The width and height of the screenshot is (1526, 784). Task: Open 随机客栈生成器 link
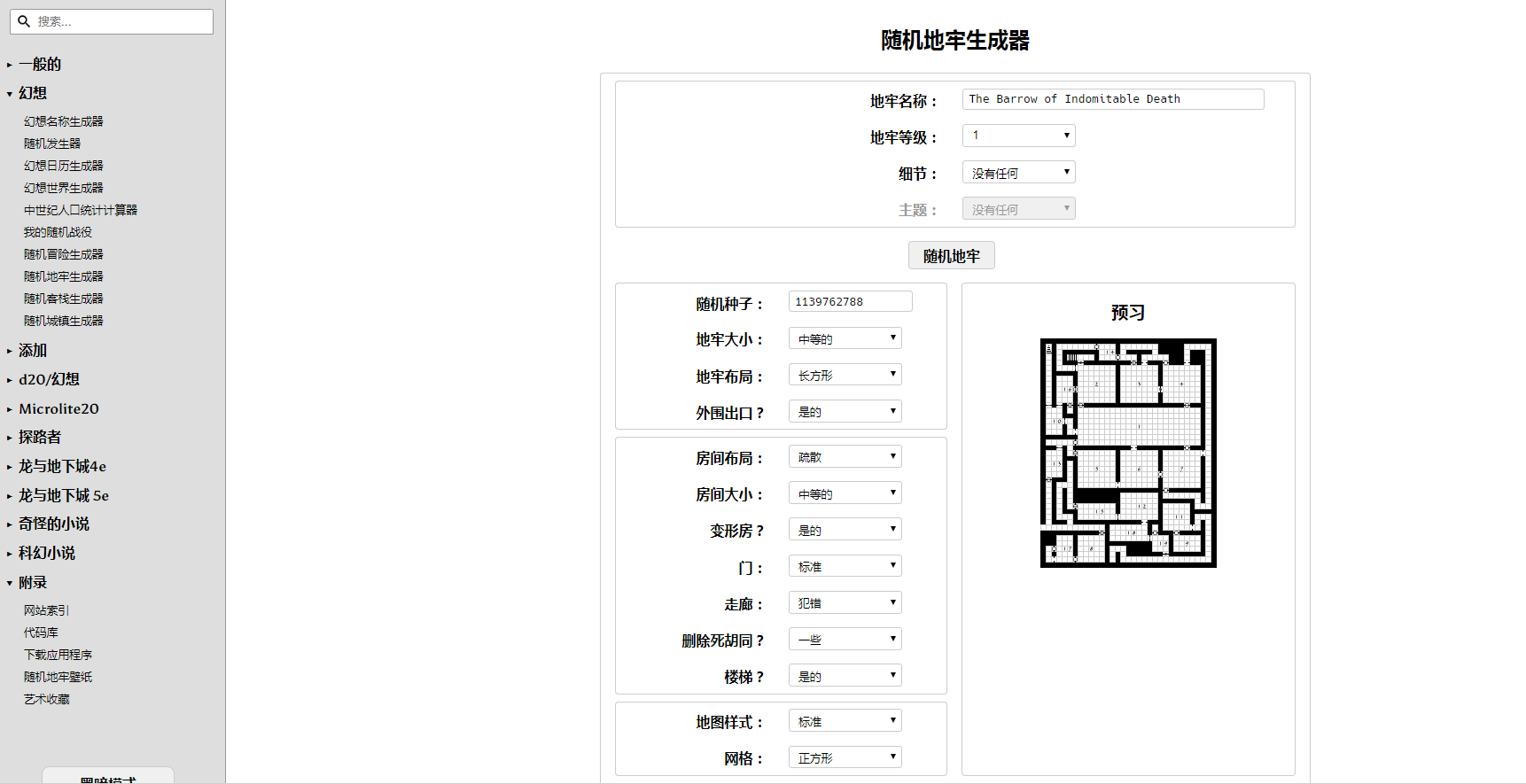(64, 299)
